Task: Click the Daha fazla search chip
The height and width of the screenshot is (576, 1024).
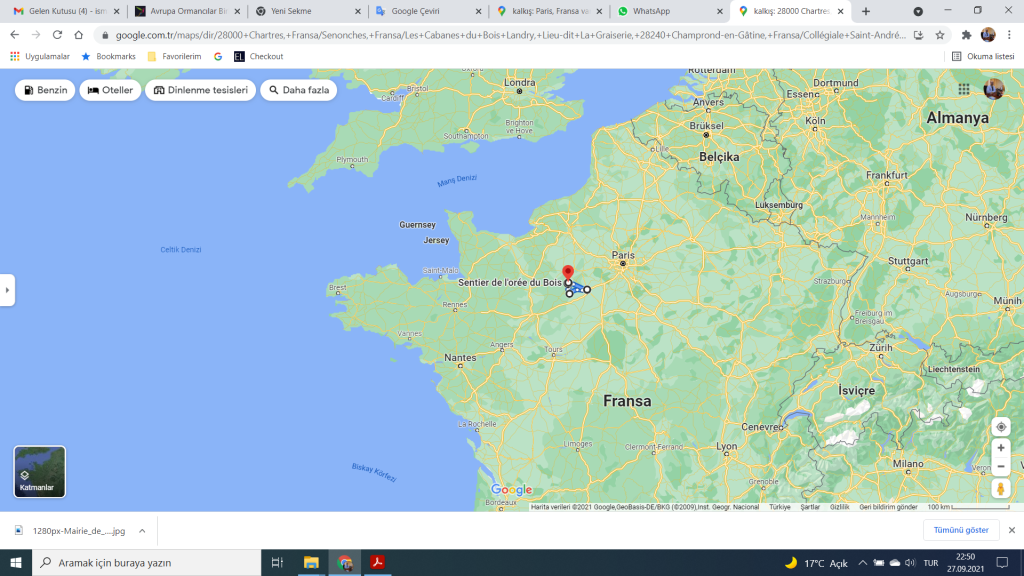Action: pos(298,90)
